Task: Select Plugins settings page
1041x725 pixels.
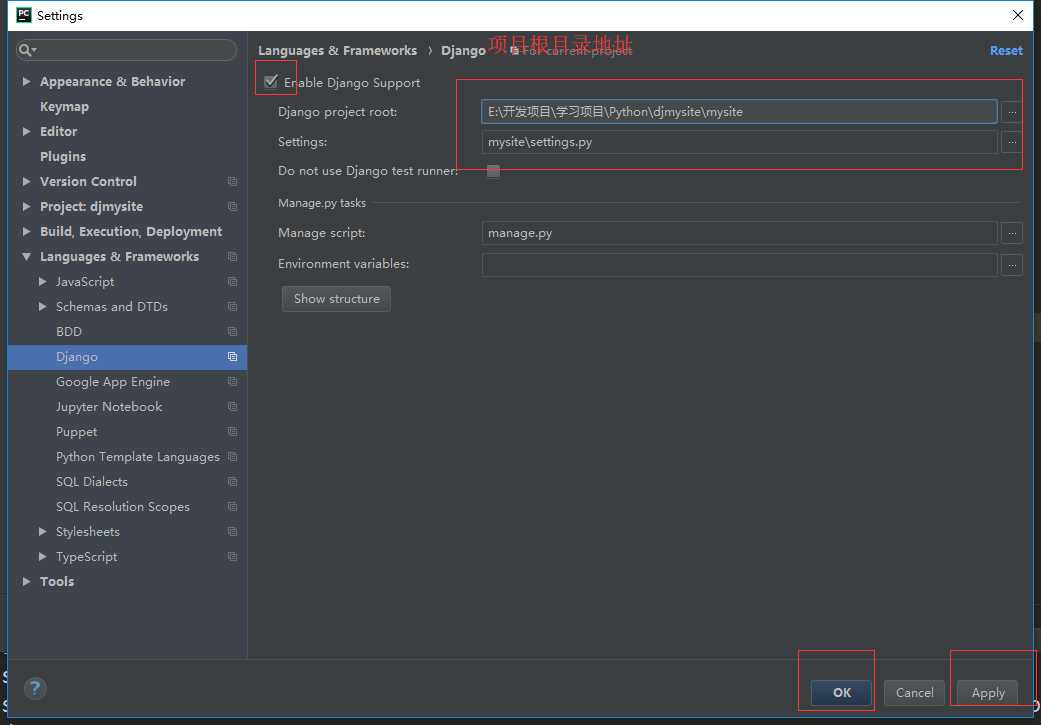Action: 63,157
